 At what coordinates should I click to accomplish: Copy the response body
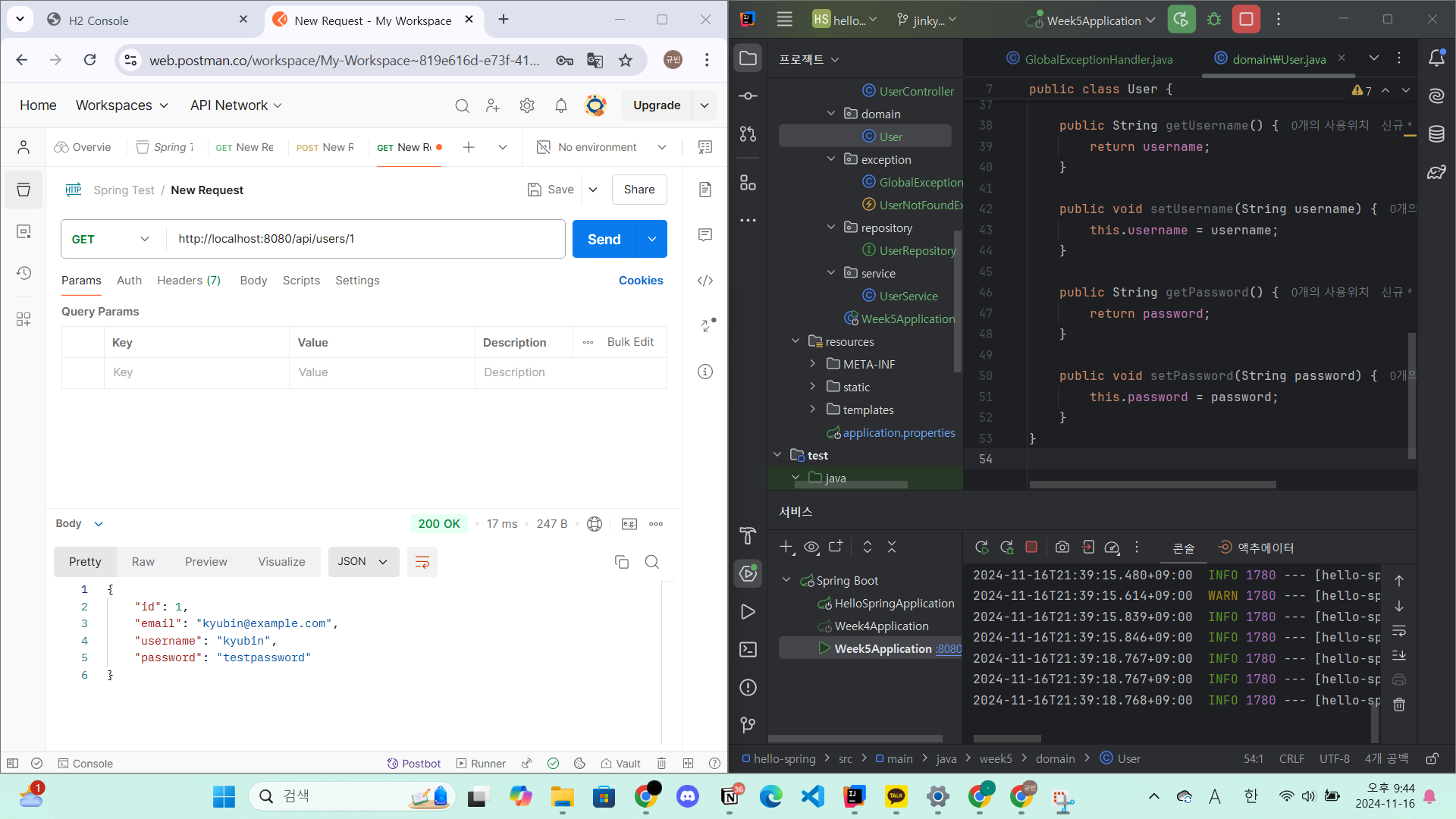click(621, 562)
